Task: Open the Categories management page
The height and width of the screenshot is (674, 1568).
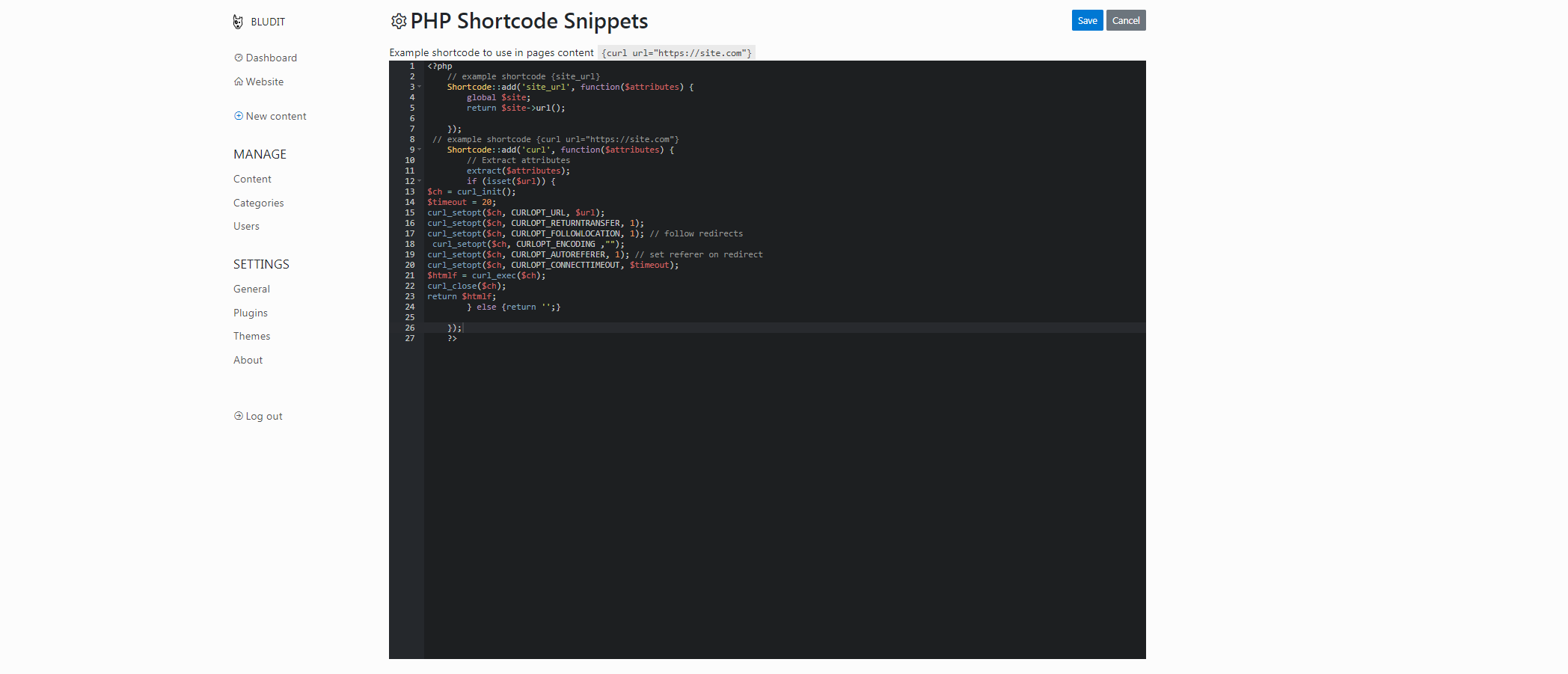Action: point(258,203)
